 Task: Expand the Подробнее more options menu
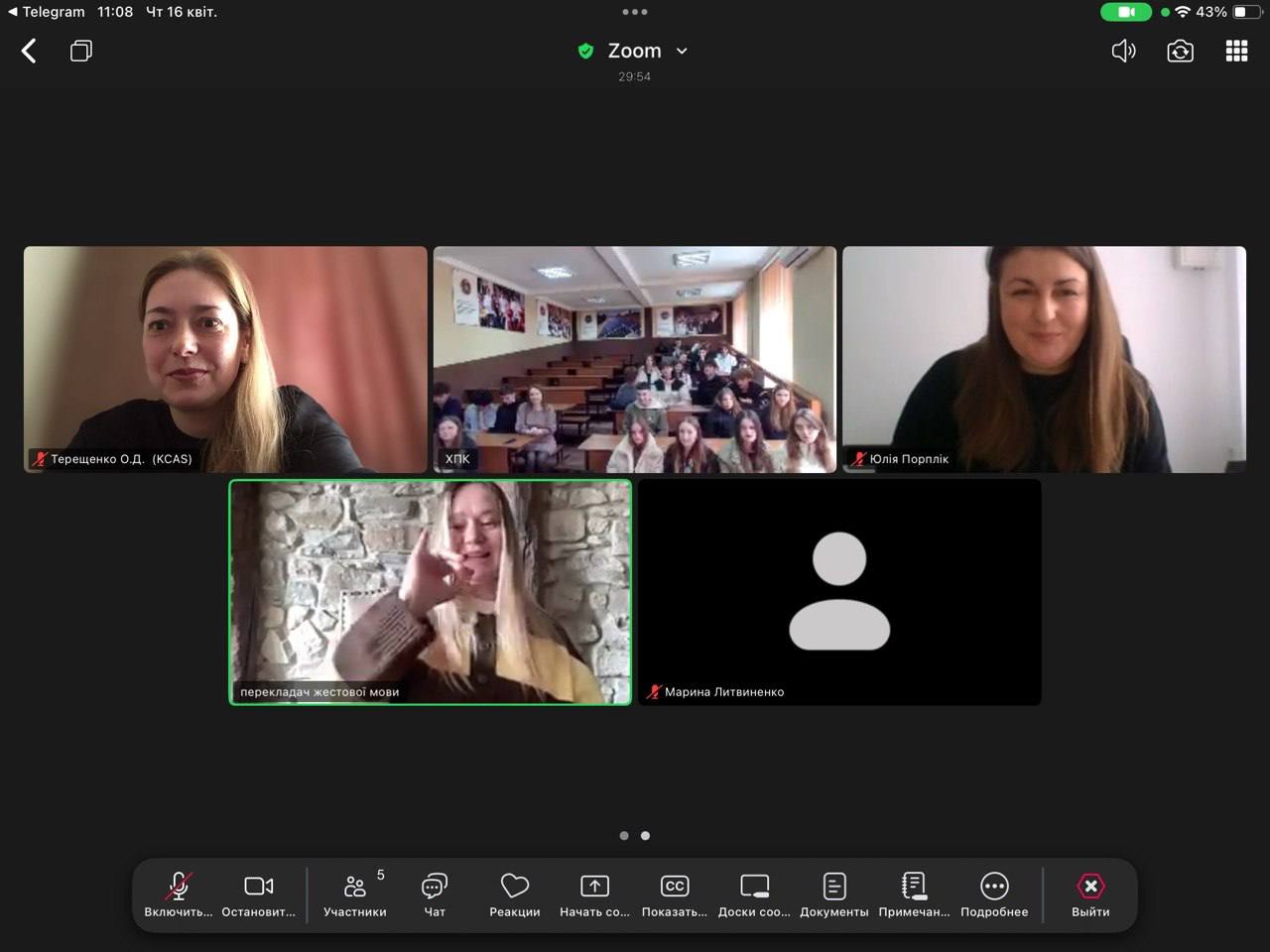[994, 893]
